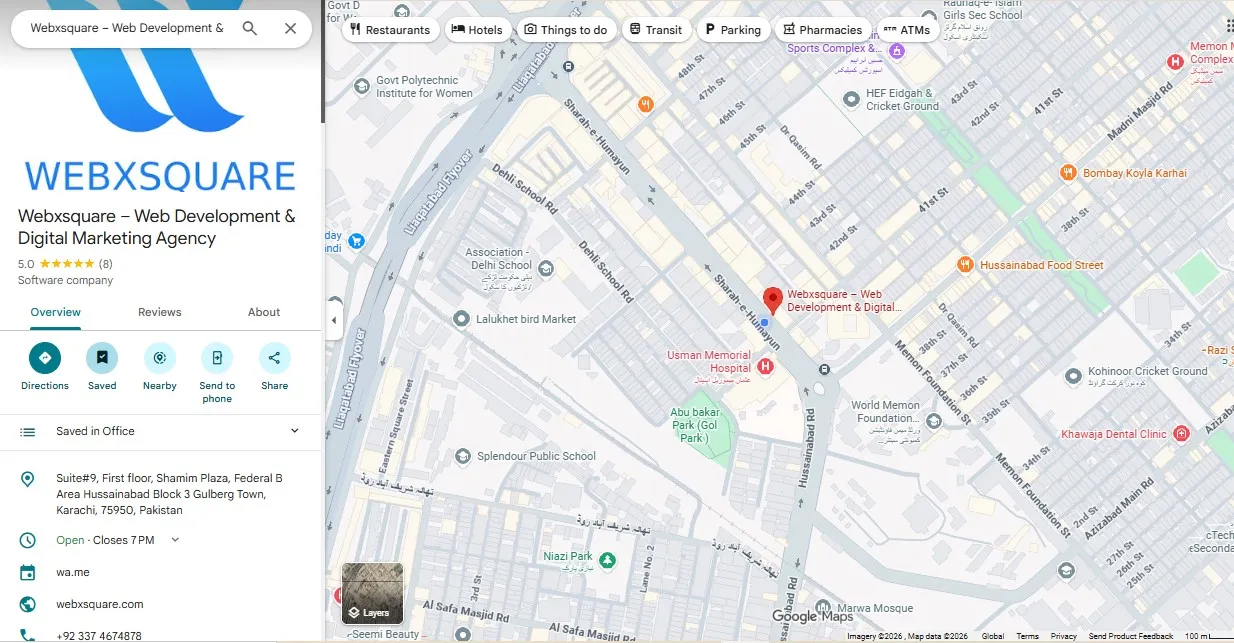The height and width of the screenshot is (643, 1234).
Task: Switch to the Overview tab
Action: 55,312
